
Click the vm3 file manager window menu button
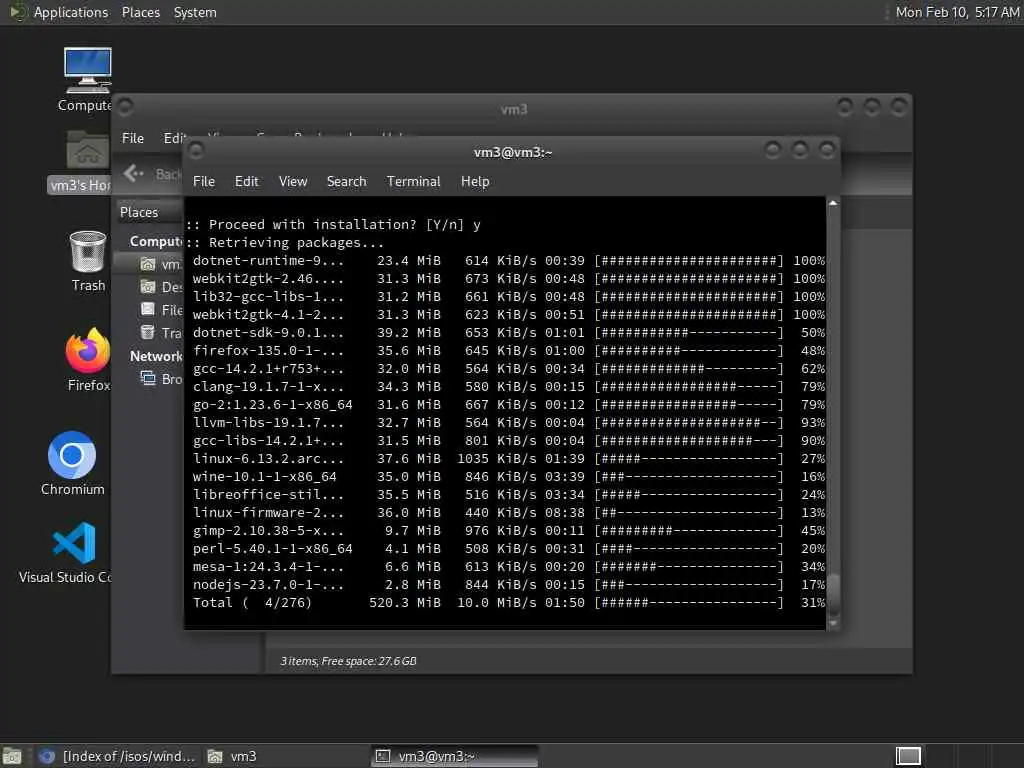tap(125, 107)
